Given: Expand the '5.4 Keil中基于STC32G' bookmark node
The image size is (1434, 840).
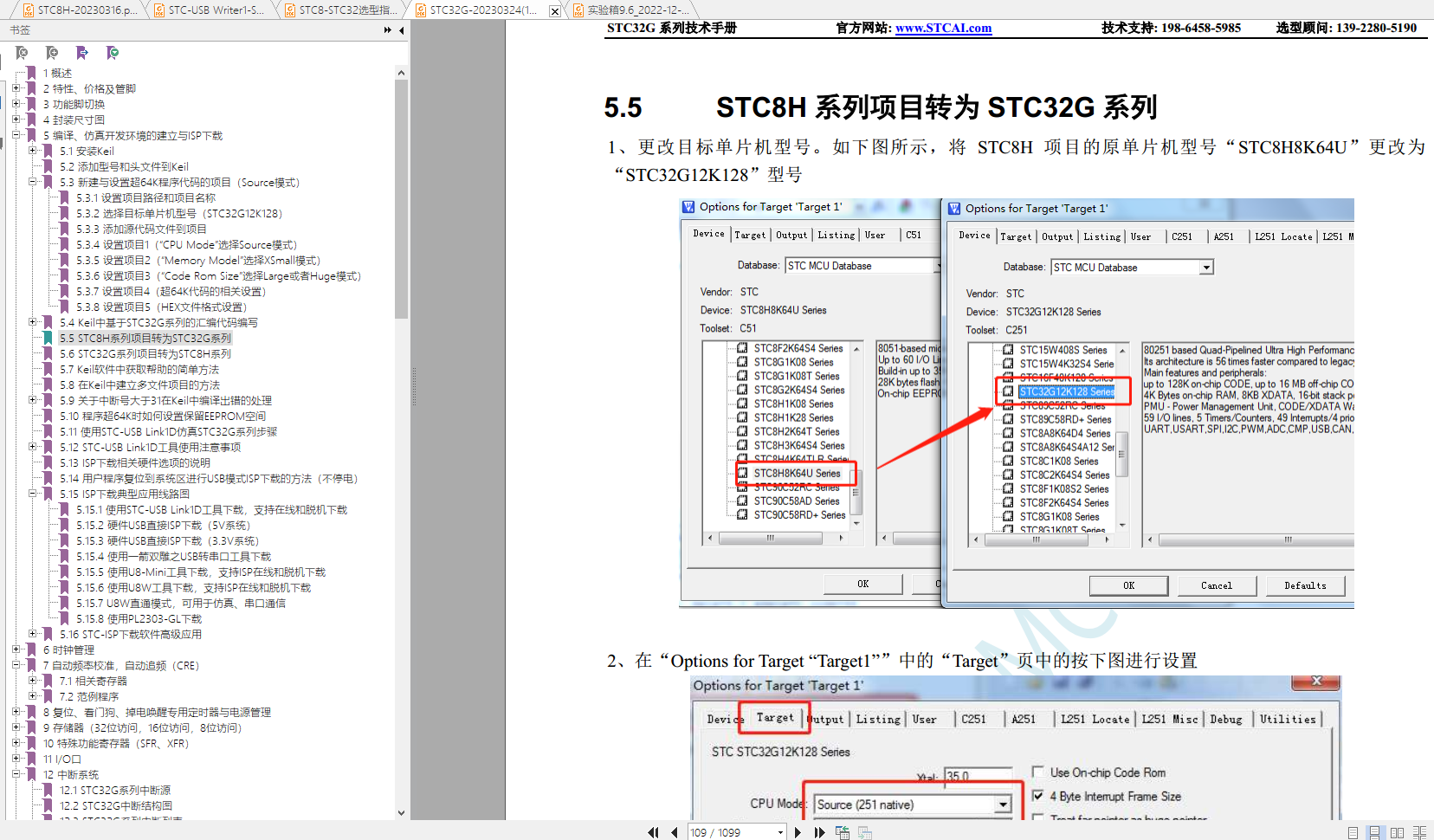Looking at the screenshot, I should [x=32, y=322].
